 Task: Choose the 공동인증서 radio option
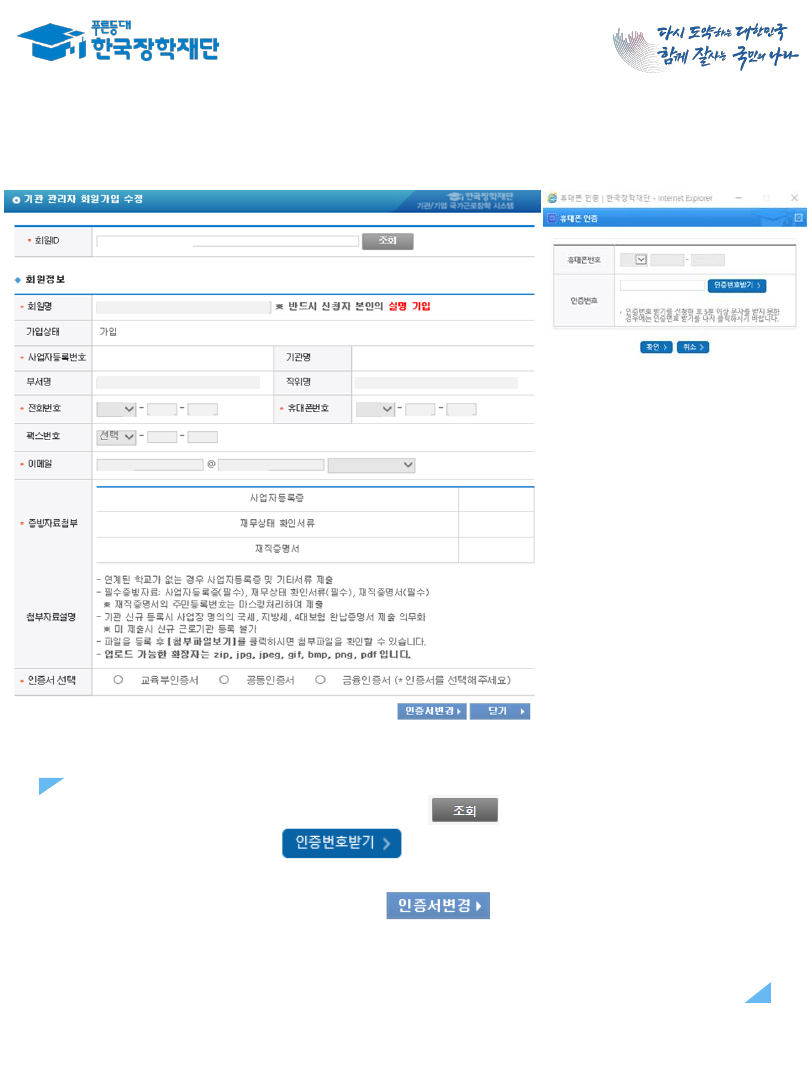pos(223,680)
